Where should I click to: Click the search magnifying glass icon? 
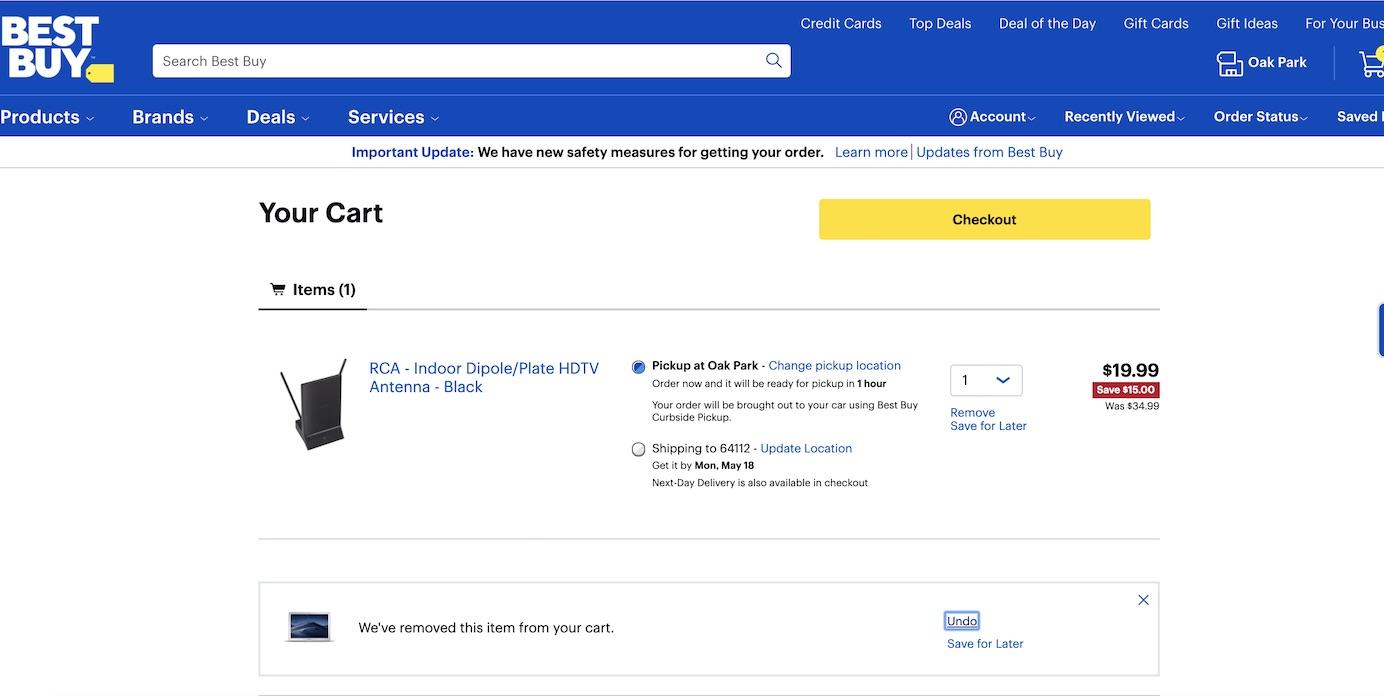(x=773, y=61)
